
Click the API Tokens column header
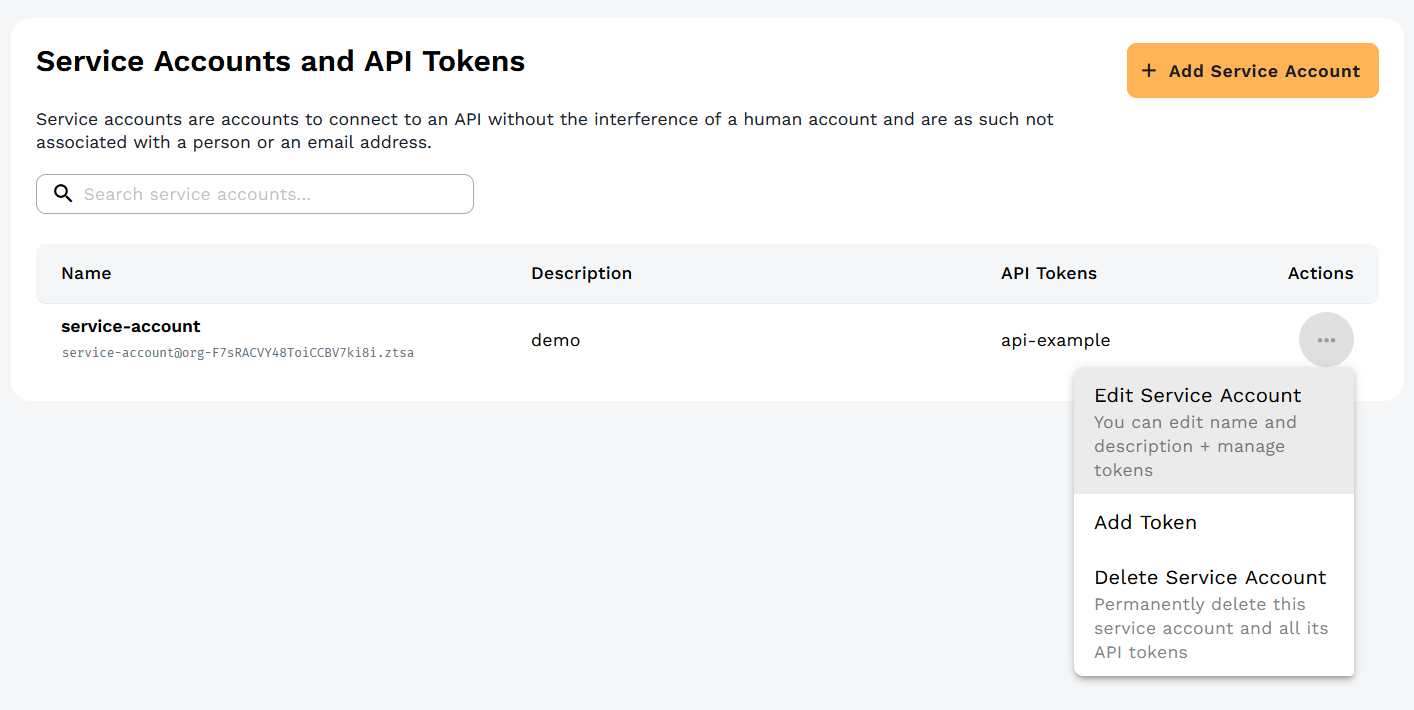(x=1048, y=273)
